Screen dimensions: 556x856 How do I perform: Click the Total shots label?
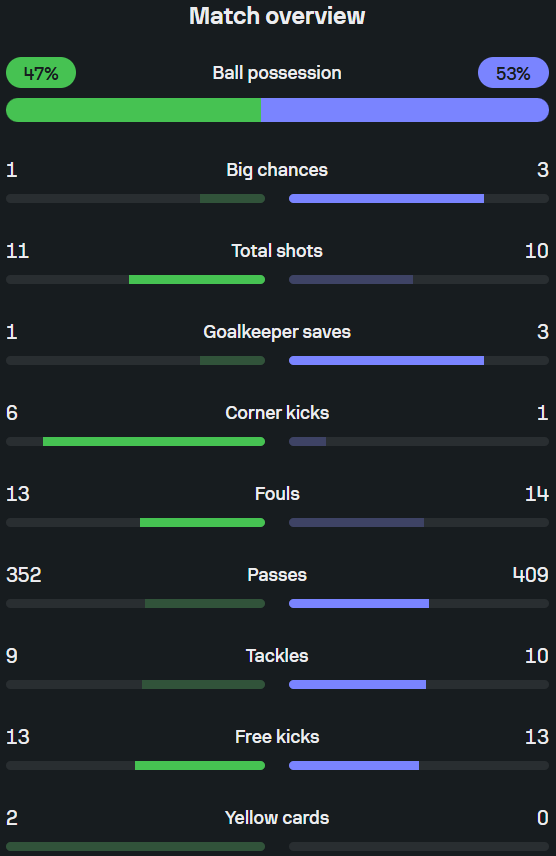pyautogui.click(x=277, y=251)
